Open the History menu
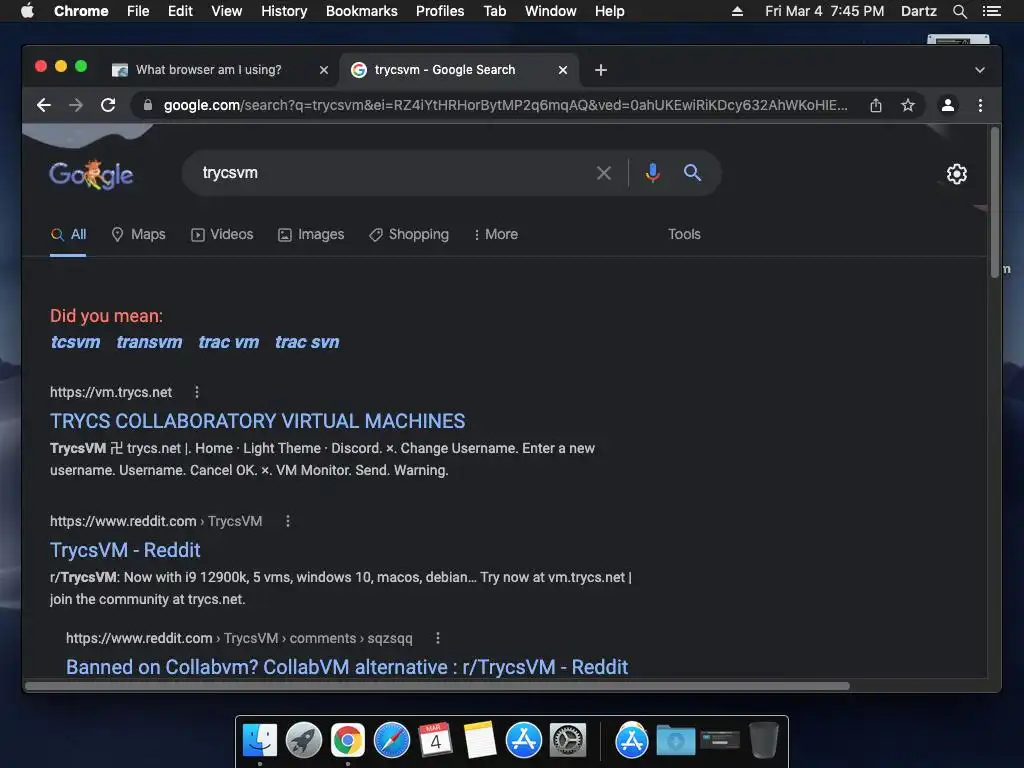The height and width of the screenshot is (768, 1024). tap(284, 11)
